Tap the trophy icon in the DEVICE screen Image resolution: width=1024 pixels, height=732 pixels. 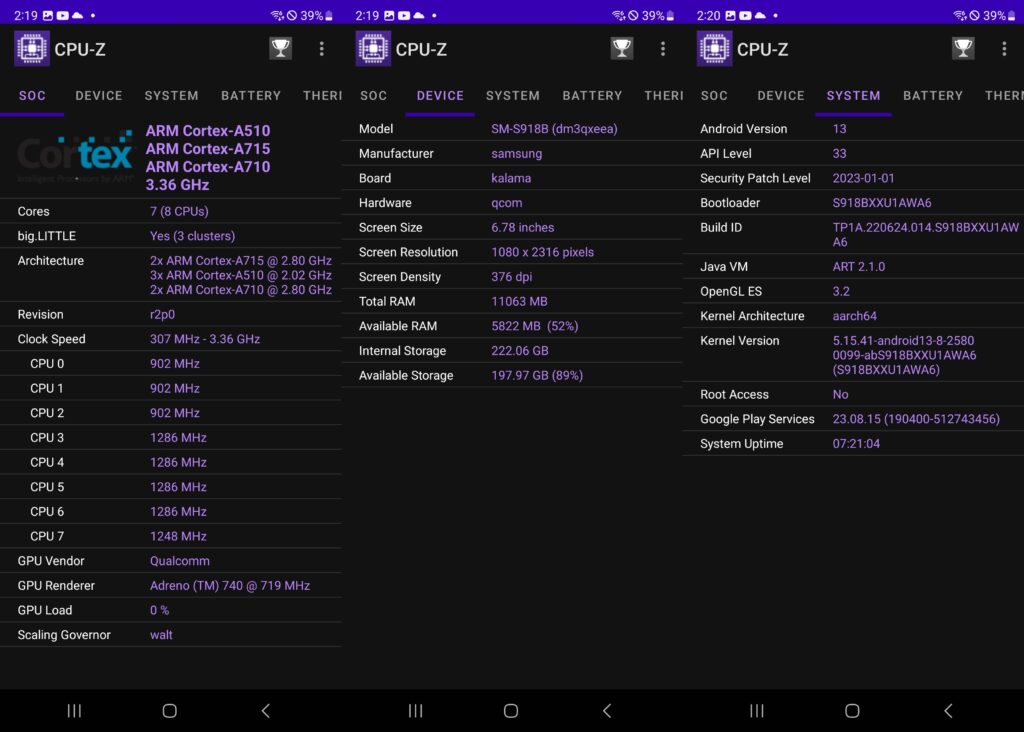coord(622,48)
